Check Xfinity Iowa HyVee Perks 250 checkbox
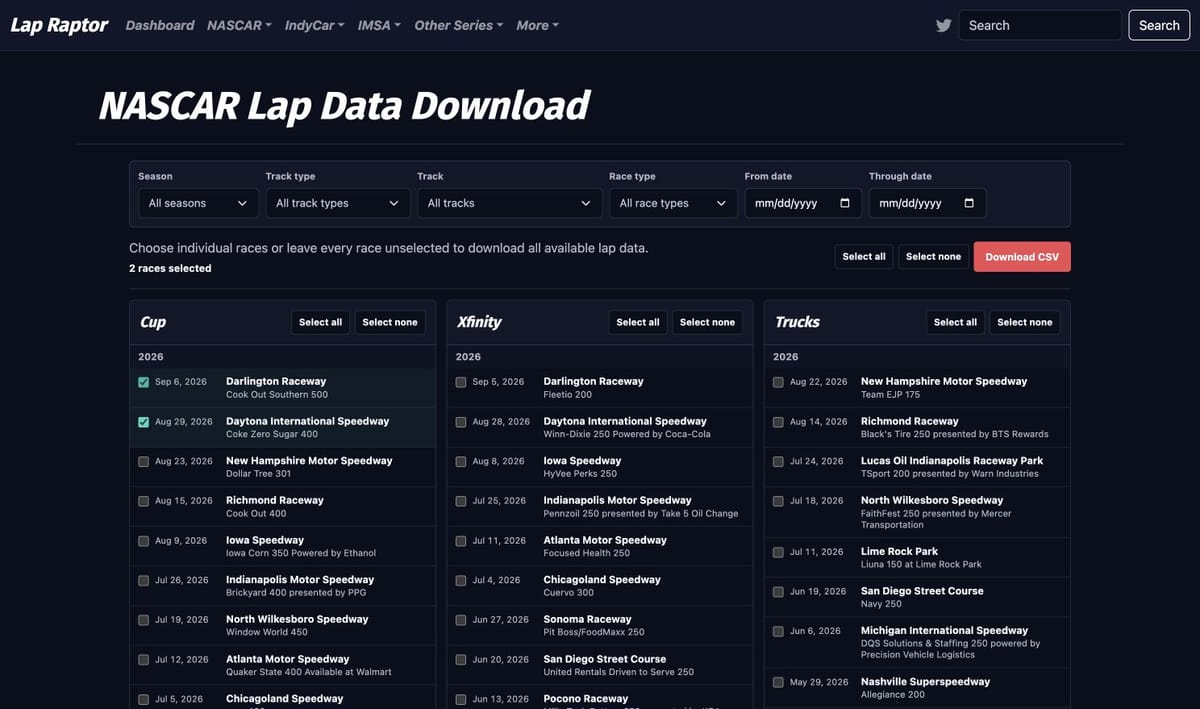This screenshot has width=1200, height=709. [461, 461]
